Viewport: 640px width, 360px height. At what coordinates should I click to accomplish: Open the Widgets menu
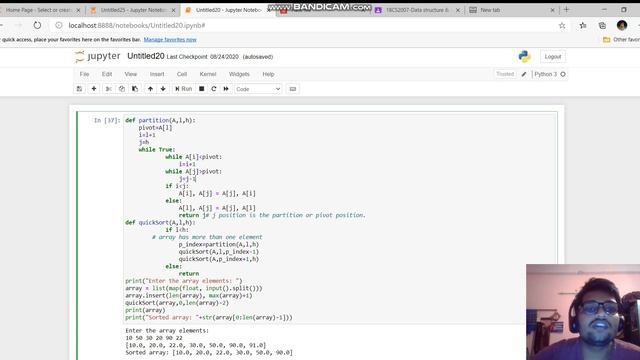click(x=239, y=74)
